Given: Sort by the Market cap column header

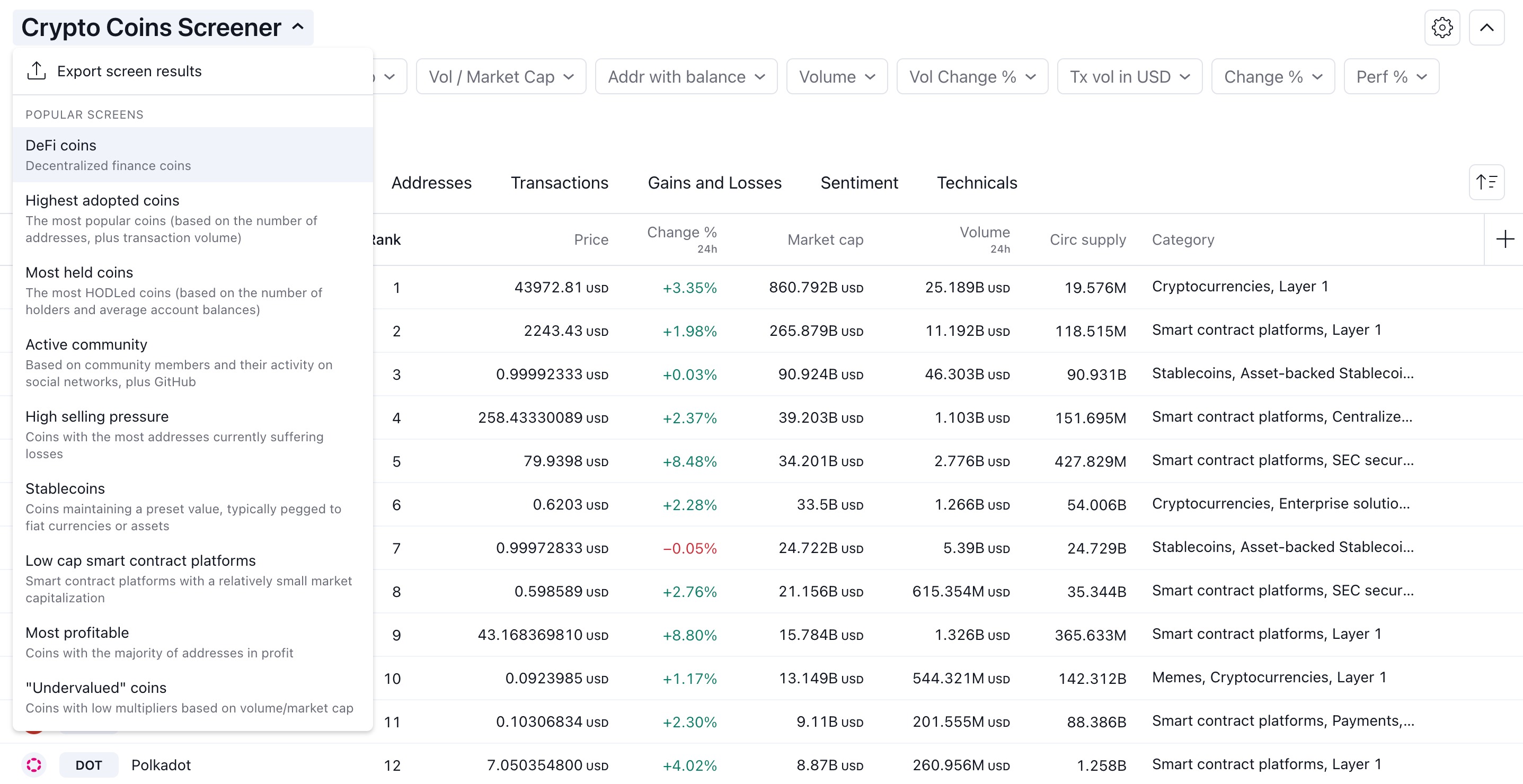Looking at the screenshot, I should (825, 240).
